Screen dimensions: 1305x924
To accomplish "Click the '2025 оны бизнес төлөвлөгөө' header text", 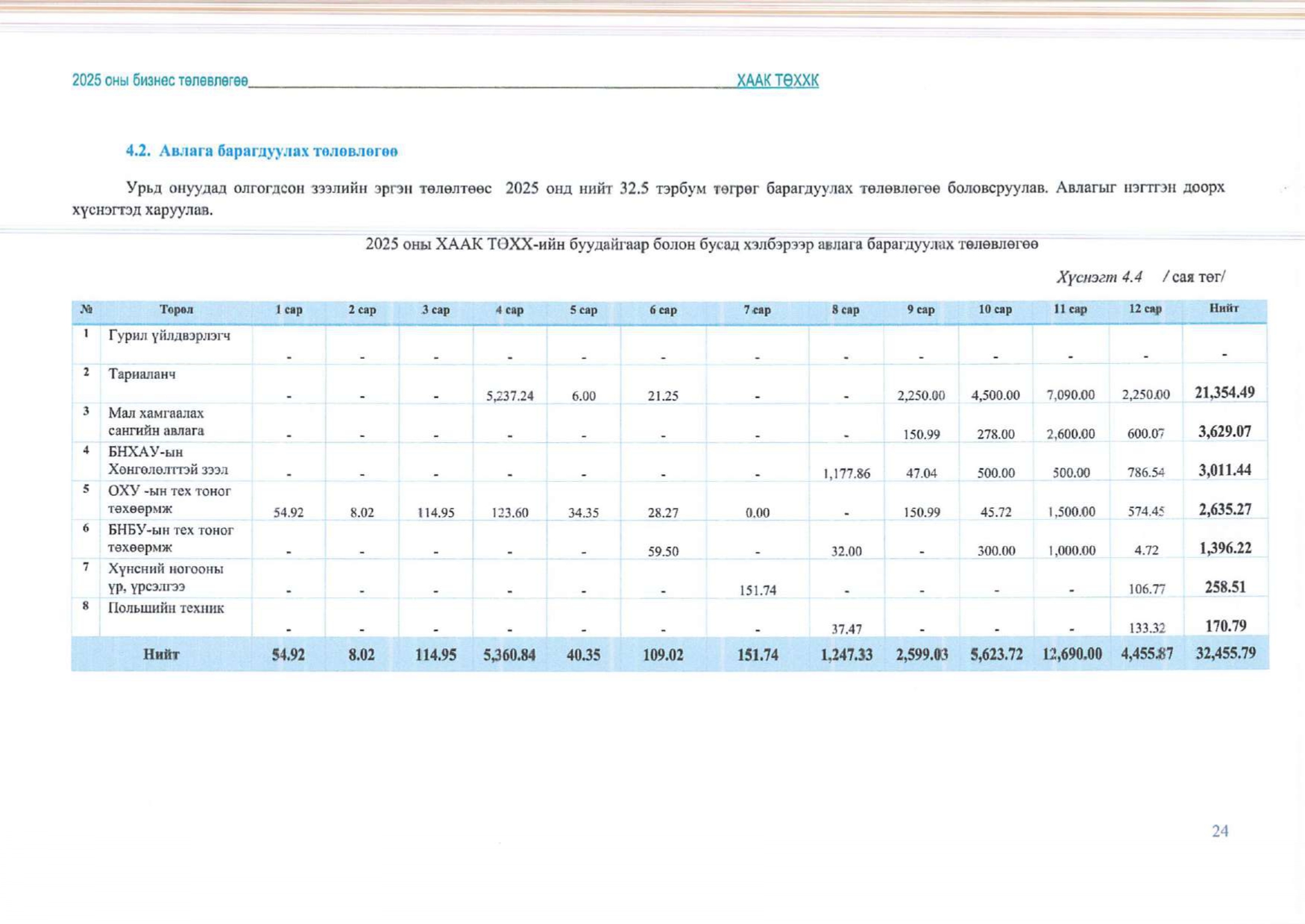I will [x=160, y=81].
